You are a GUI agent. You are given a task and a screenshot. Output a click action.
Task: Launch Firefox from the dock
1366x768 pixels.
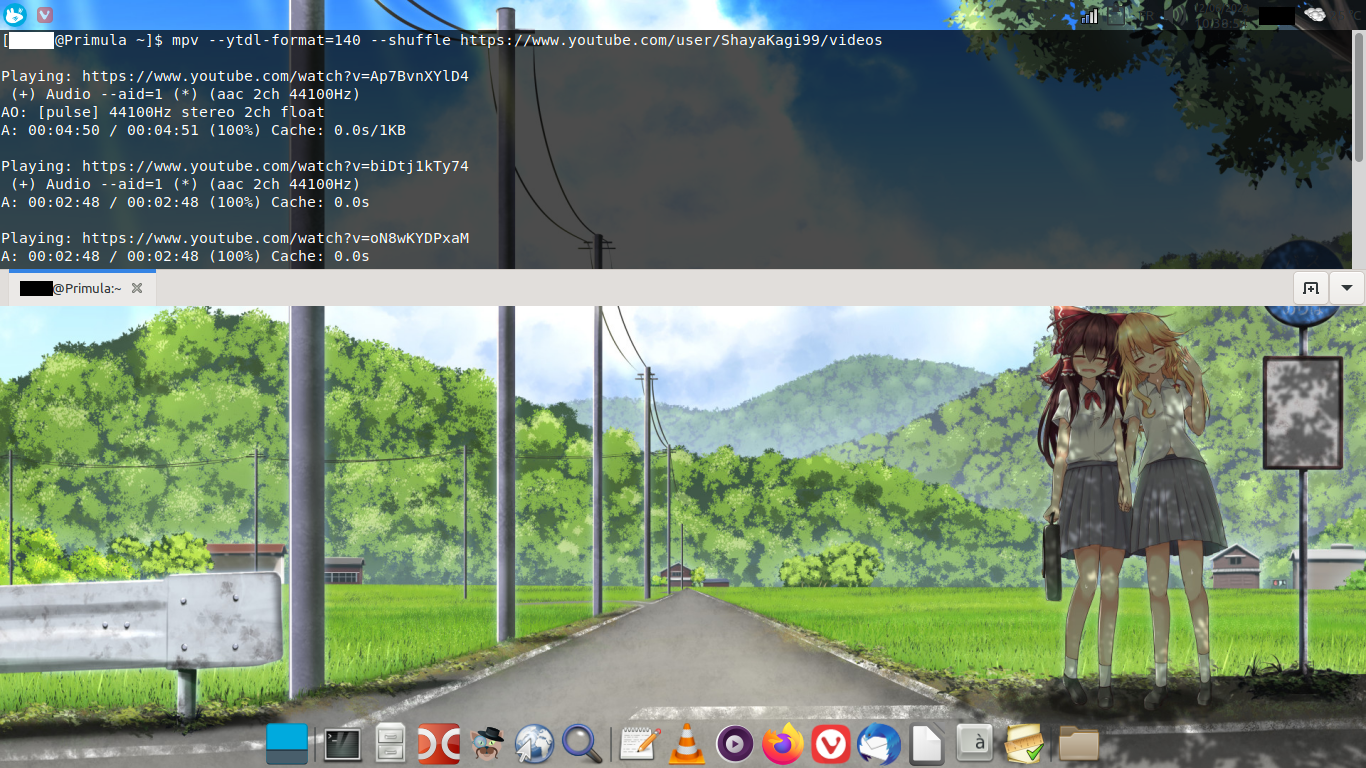782,744
